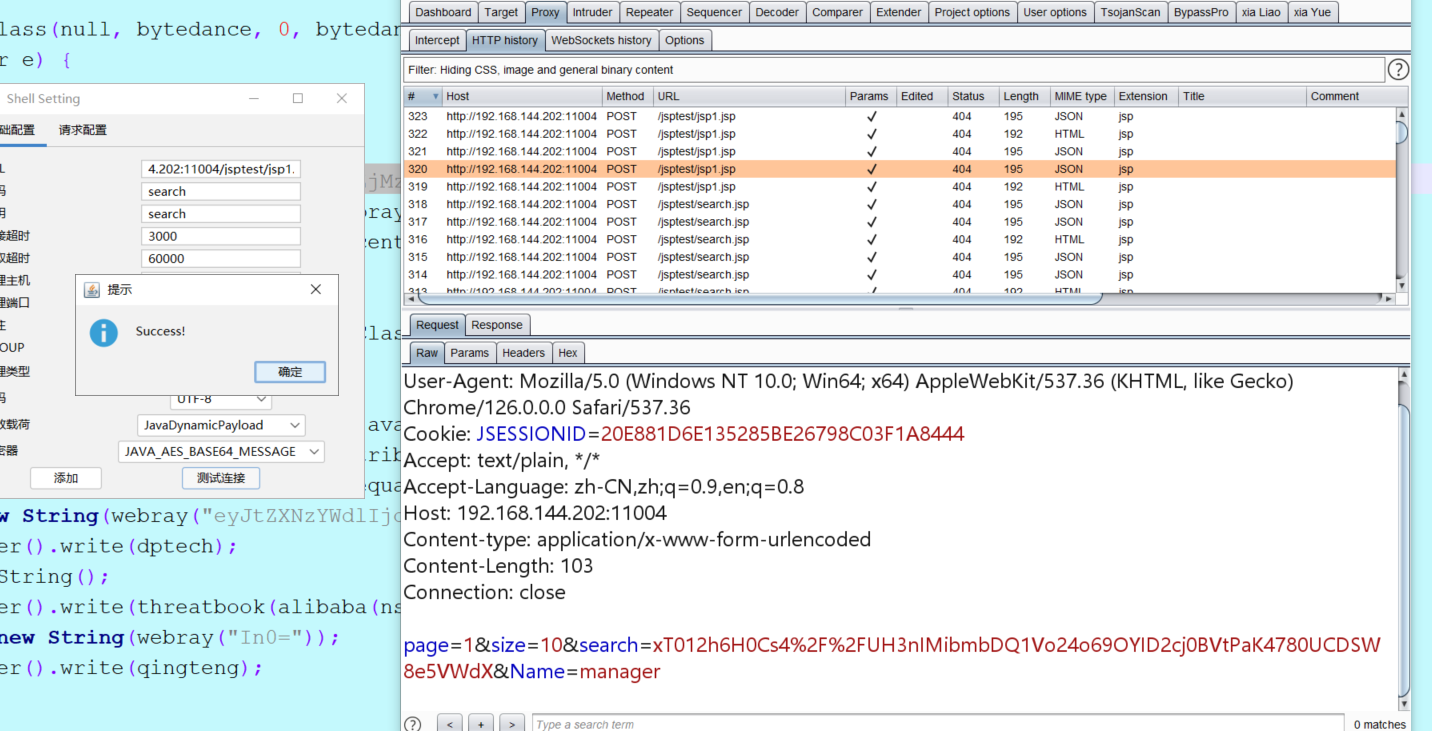Open the Comparer tab
Screen dimensions: 1432x731
[x=837, y=12]
